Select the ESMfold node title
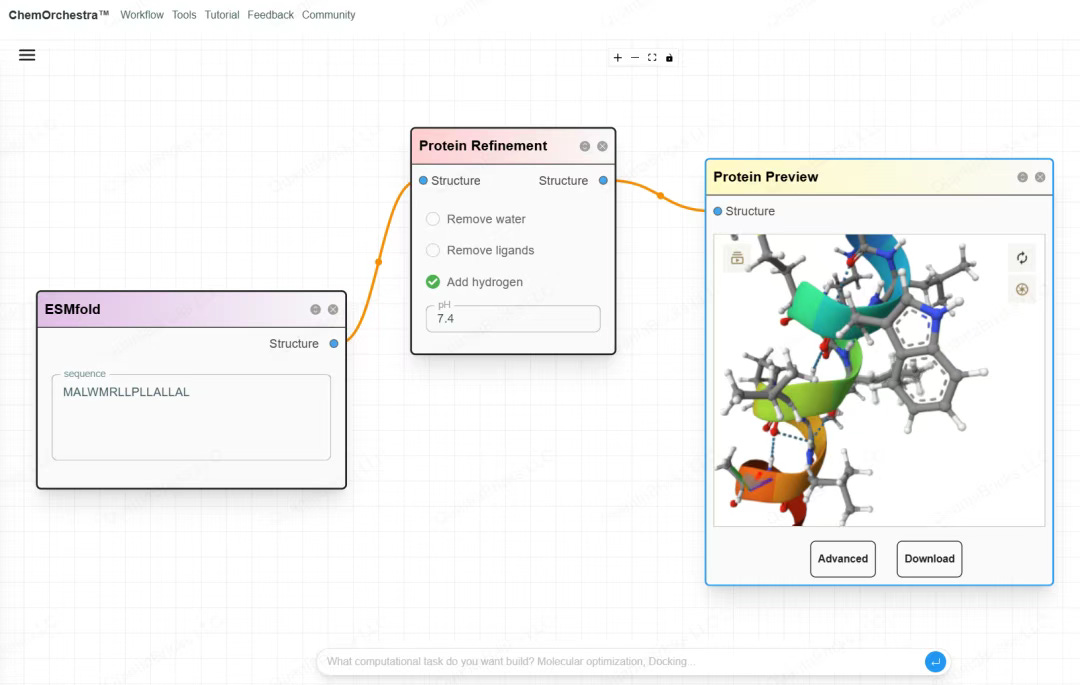 72,310
